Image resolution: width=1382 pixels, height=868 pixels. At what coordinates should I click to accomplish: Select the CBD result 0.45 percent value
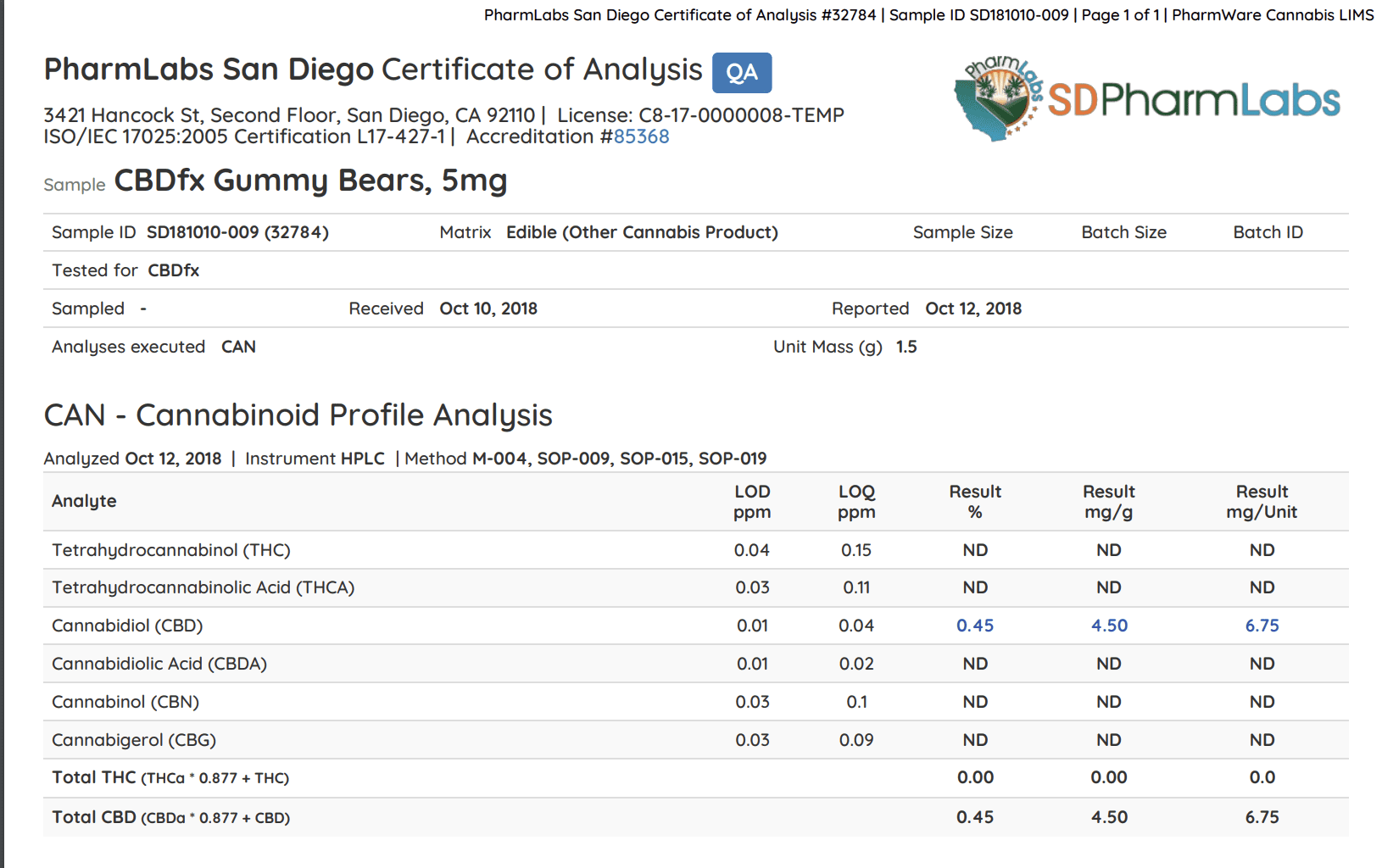point(975,626)
